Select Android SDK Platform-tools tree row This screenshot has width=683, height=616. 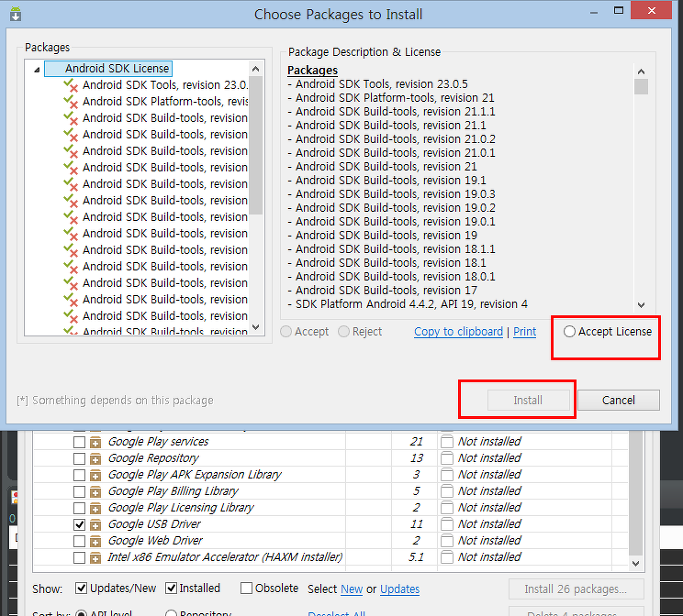165,101
